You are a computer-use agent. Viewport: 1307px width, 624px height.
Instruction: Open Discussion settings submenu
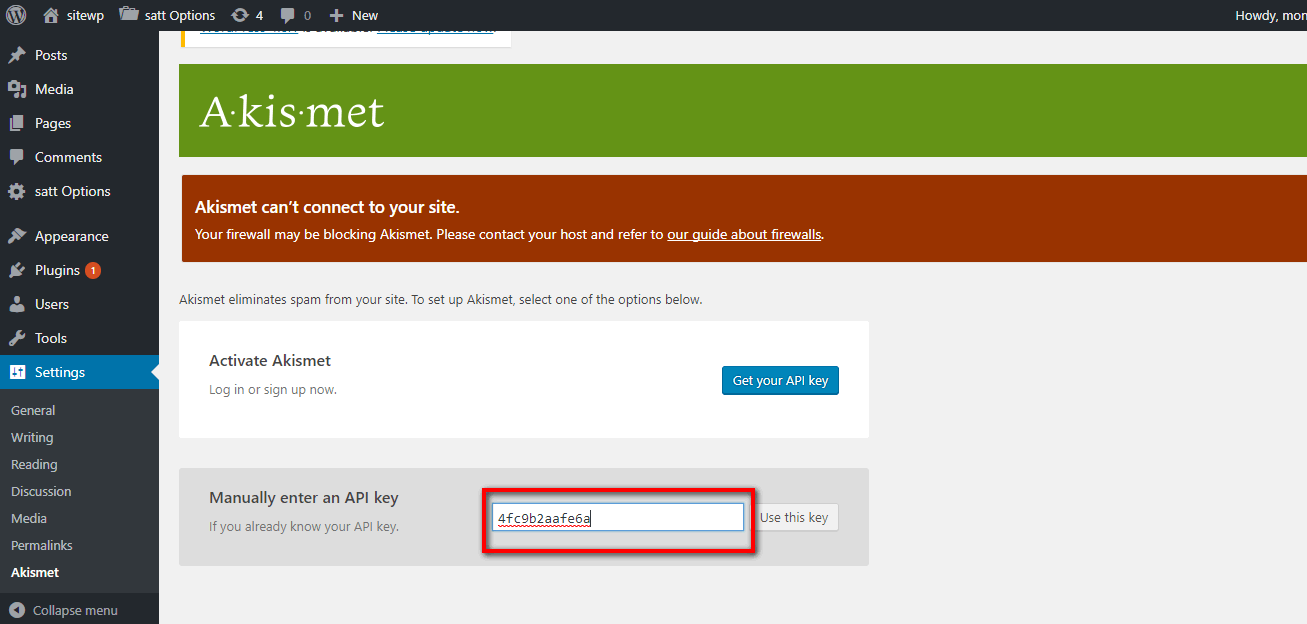(41, 492)
